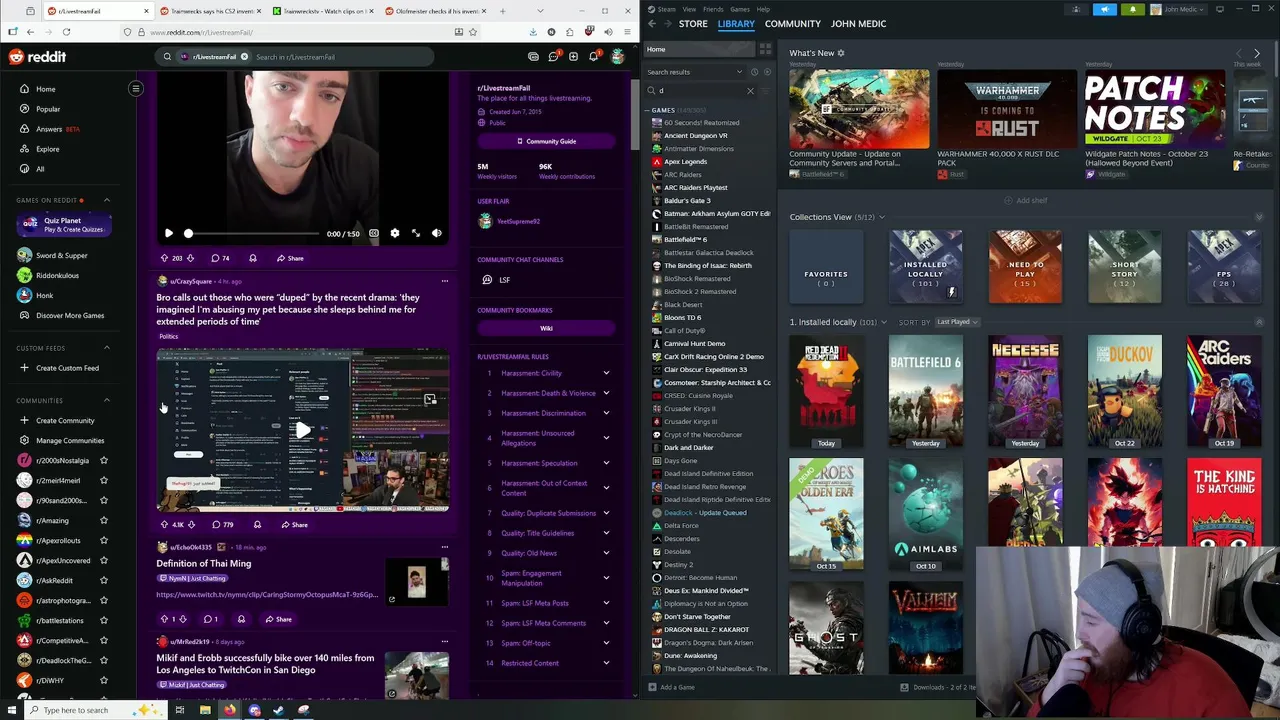Reload the Reddit page in Firefox
The width and height of the screenshot is (1280, 720).
pyautogui.click(x=66, y=32)
